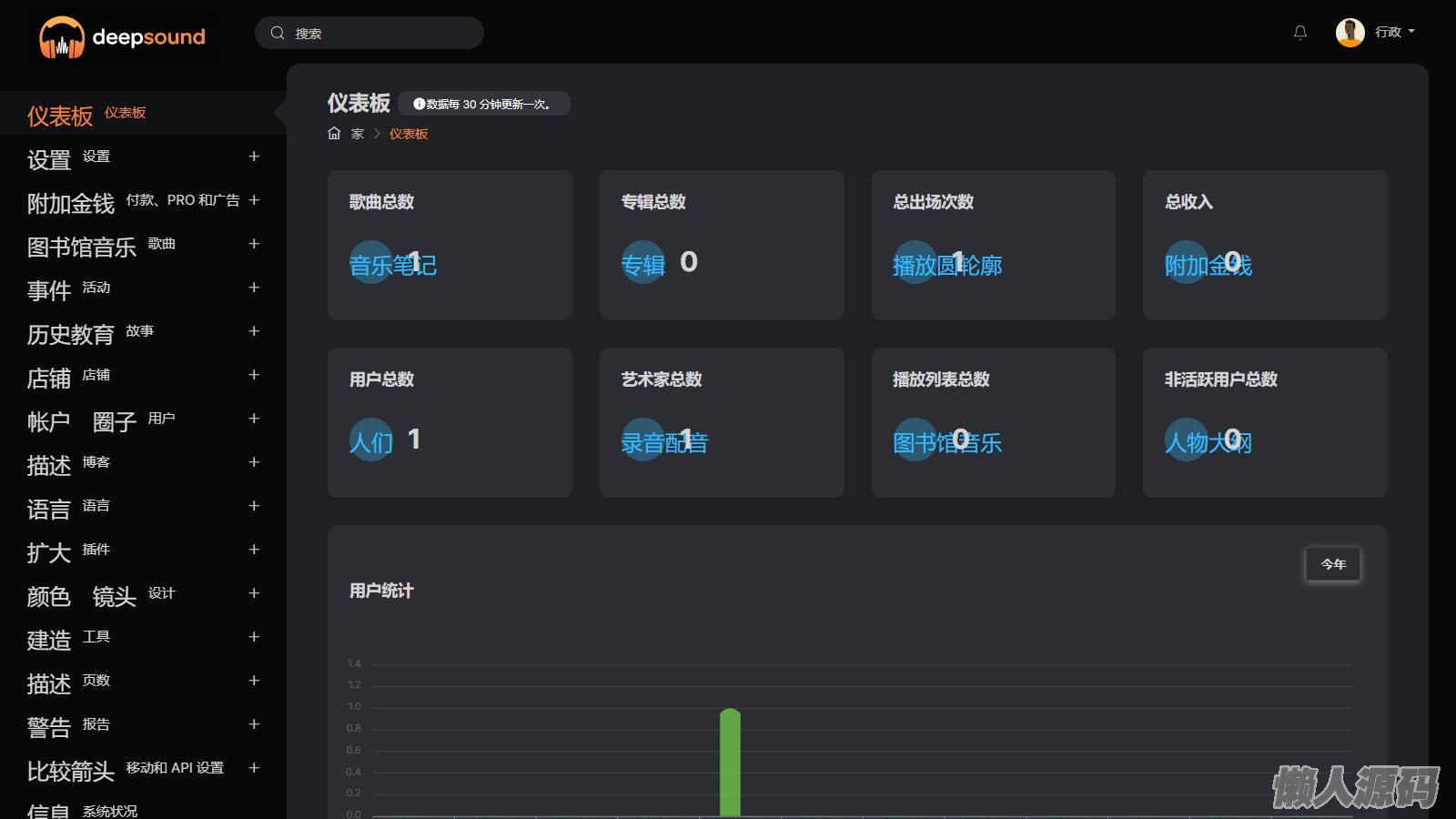Click the 用户总数 card circle icon

coord(370,440)
